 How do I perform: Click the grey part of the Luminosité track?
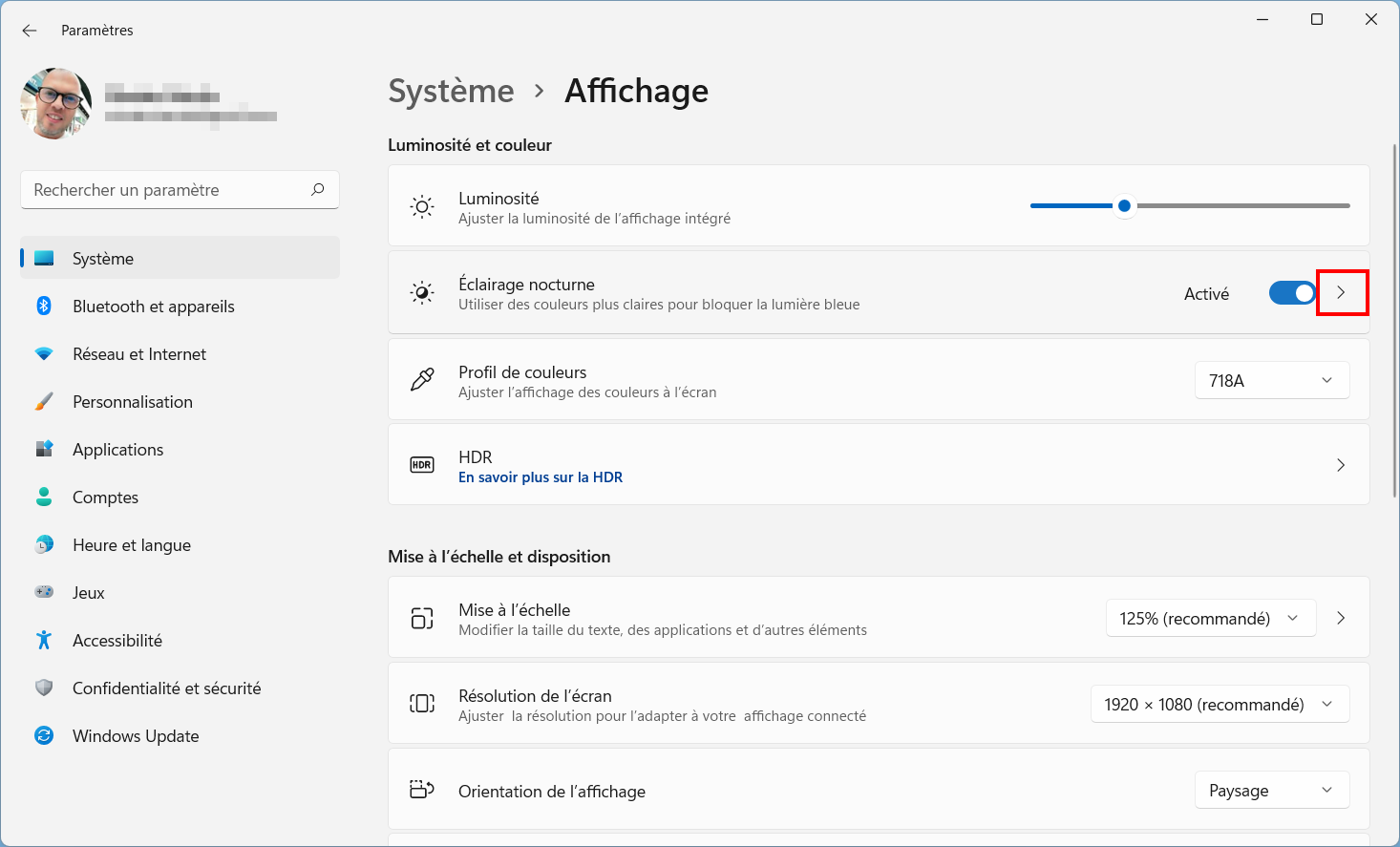pyautogui.click(x=1242, y=205)
